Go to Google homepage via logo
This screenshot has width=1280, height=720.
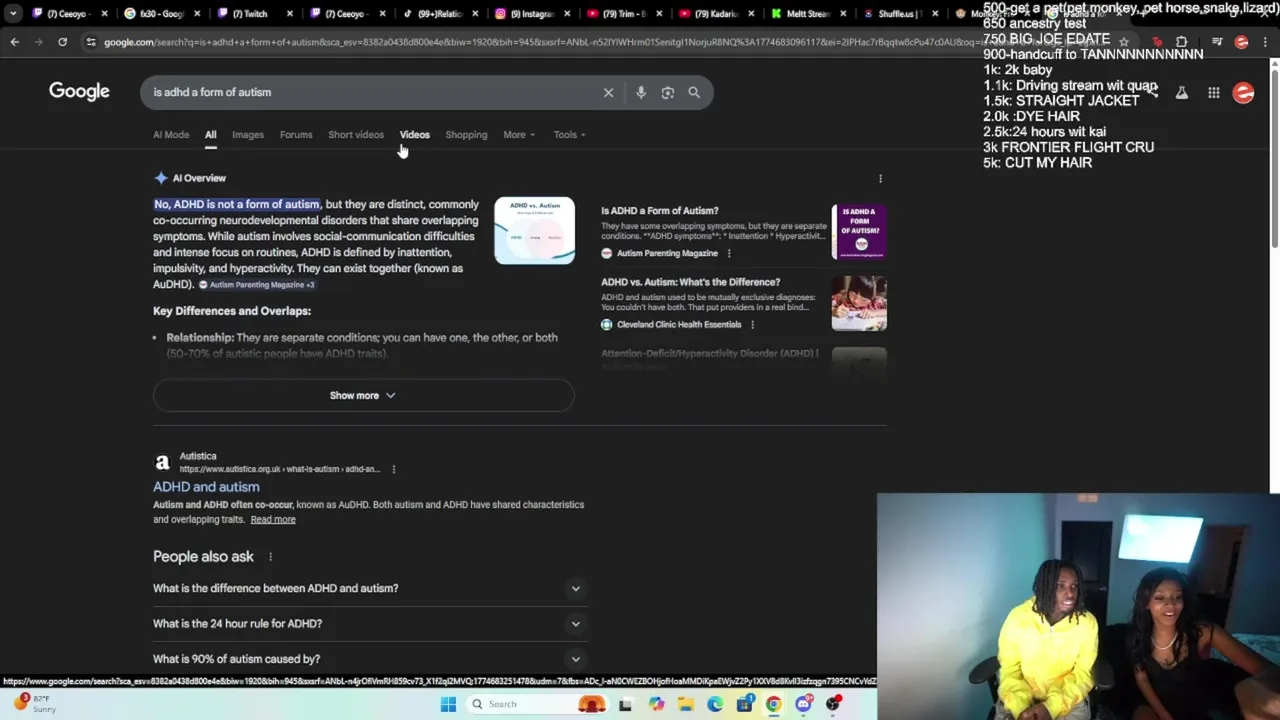pyautogui.click(x=79, y=92)
